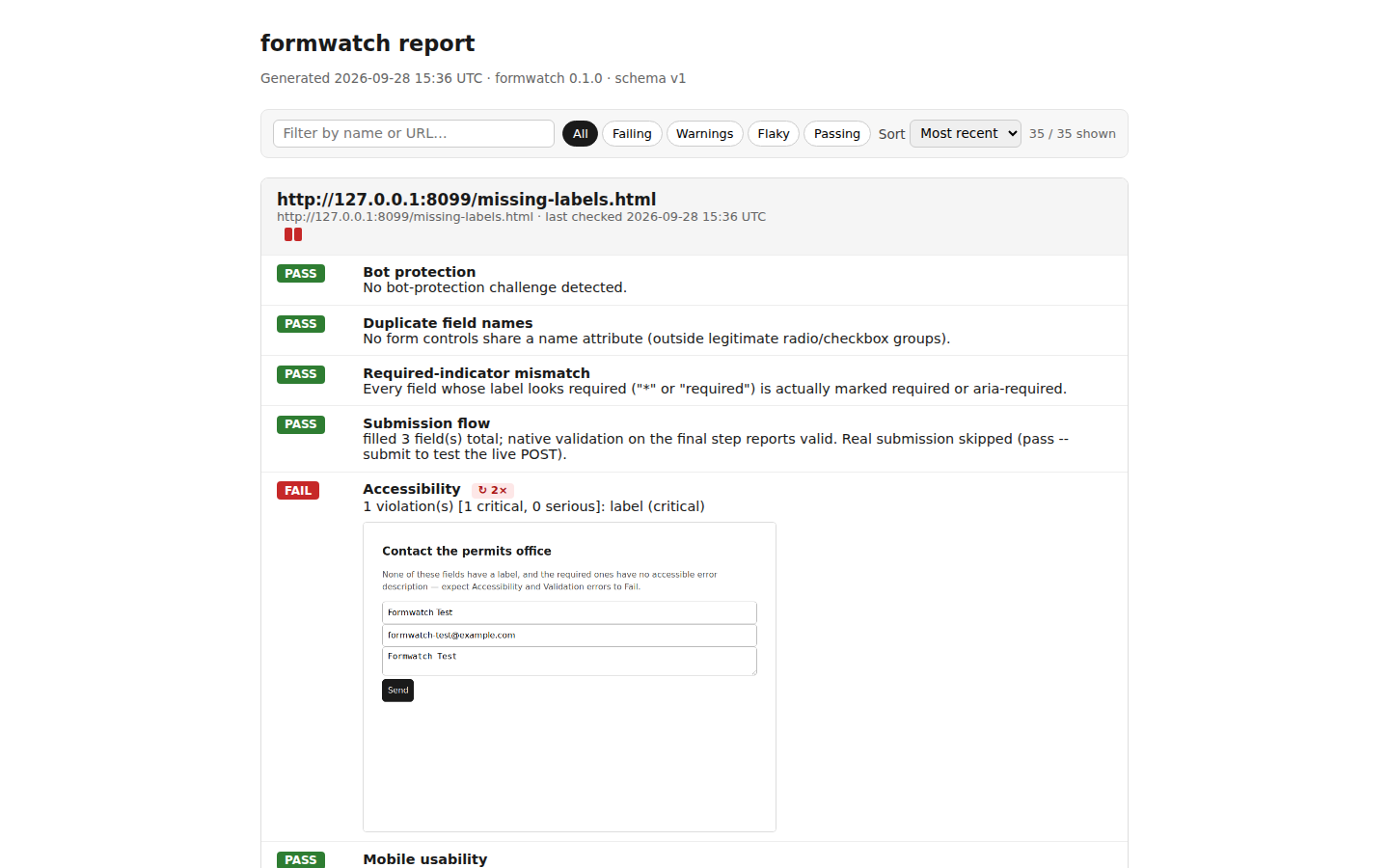The image size is (1389, 868).
Task: Click the Bot protection check title
Action: (419, 272)
